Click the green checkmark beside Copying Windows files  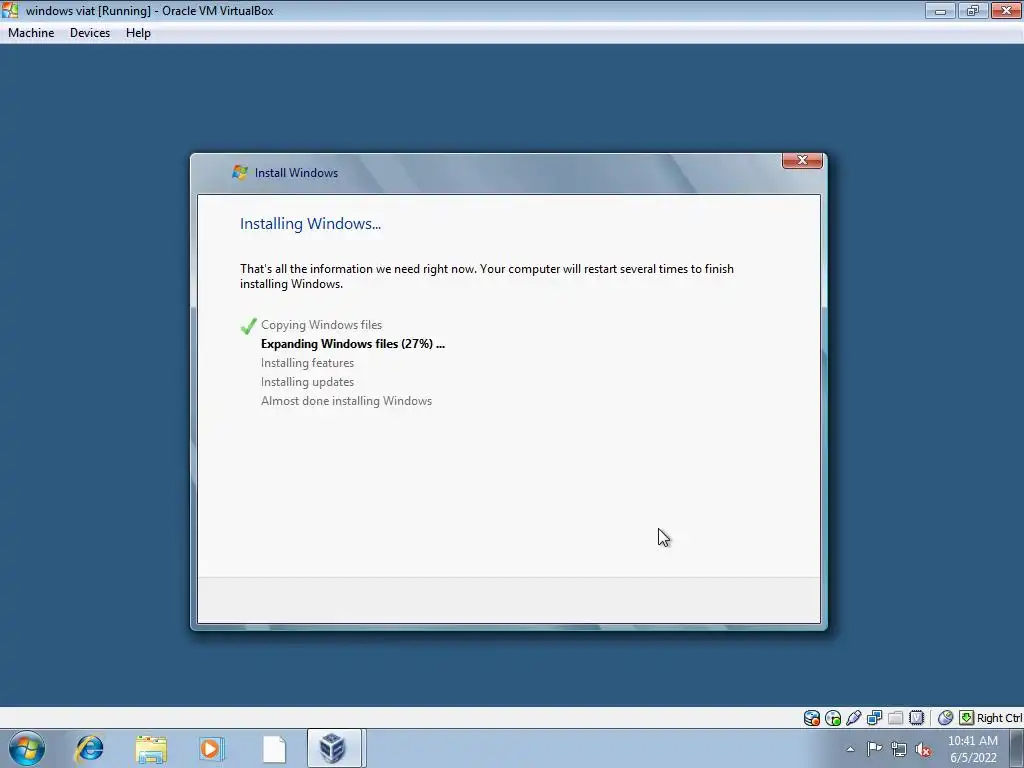point(248,325)
